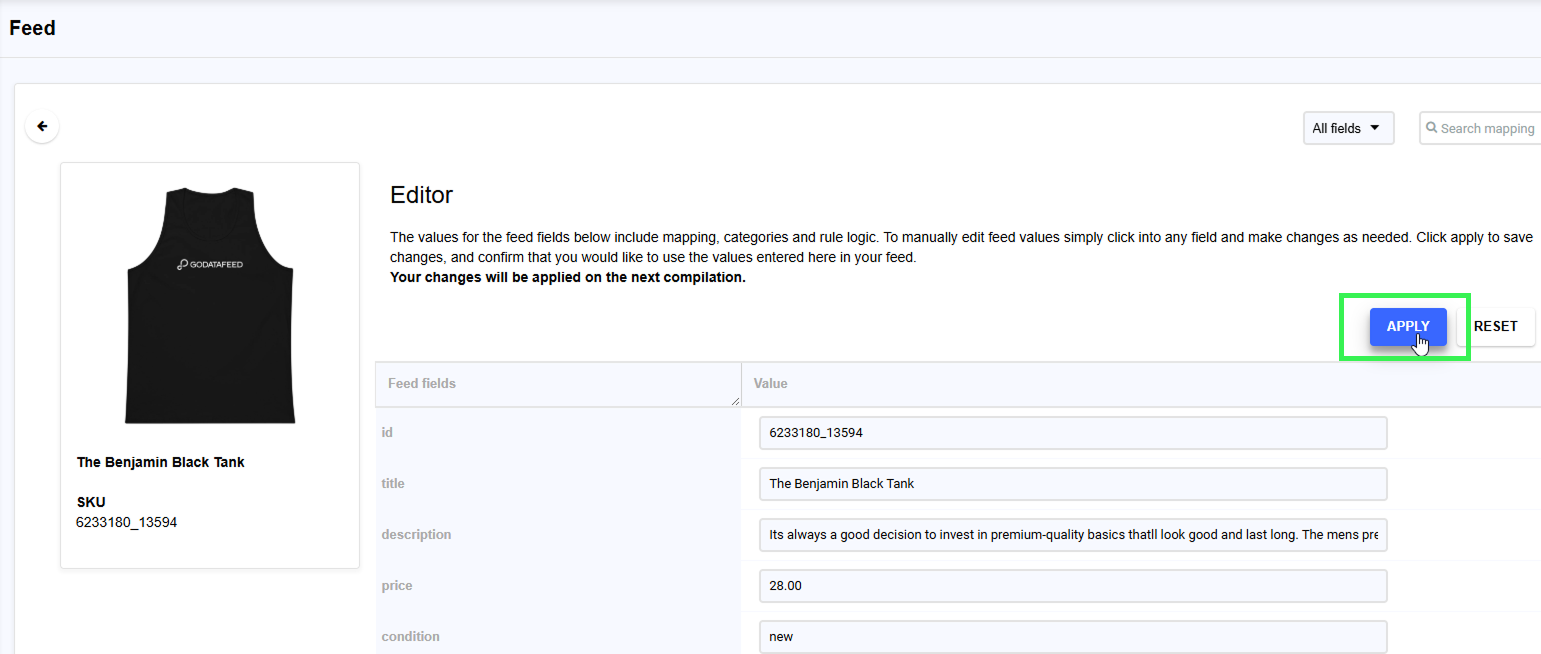The height and width of the screenshot is (654, 1541).
Task: Click the SKU number 6233180_13594 in product card
Action: point(126,522)
